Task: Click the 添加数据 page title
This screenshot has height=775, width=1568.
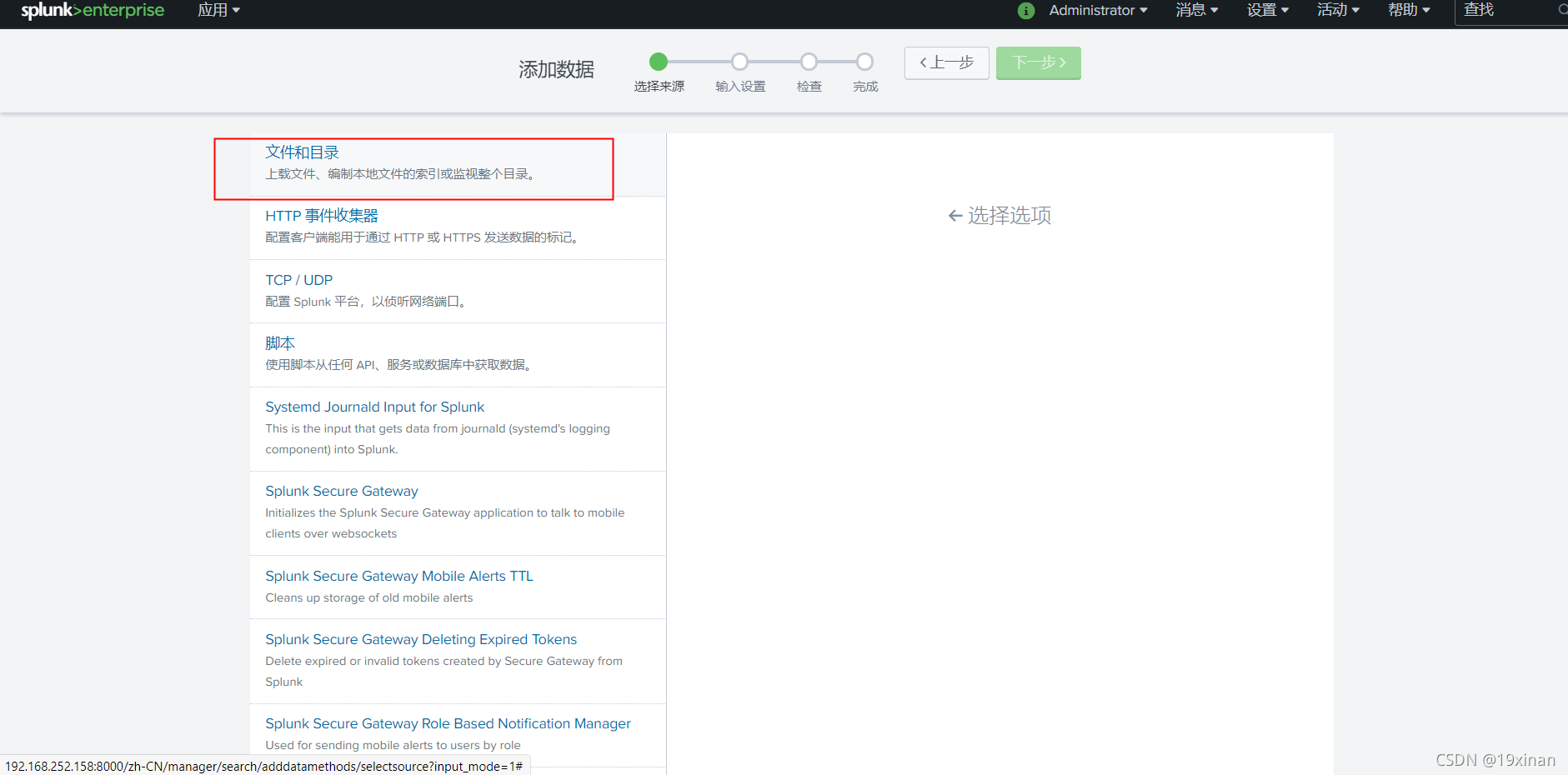Action: click(556, 69)
